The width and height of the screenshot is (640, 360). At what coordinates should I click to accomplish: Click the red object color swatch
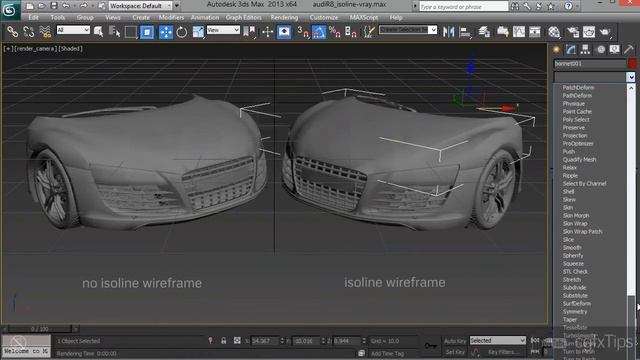tap(632, 64)
